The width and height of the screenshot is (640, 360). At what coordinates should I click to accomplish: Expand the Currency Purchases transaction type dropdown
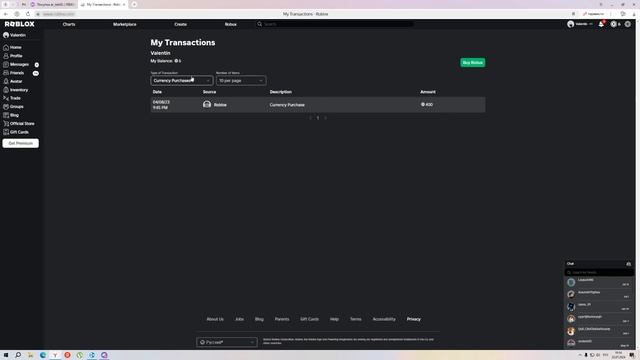[x=182, y=80]
